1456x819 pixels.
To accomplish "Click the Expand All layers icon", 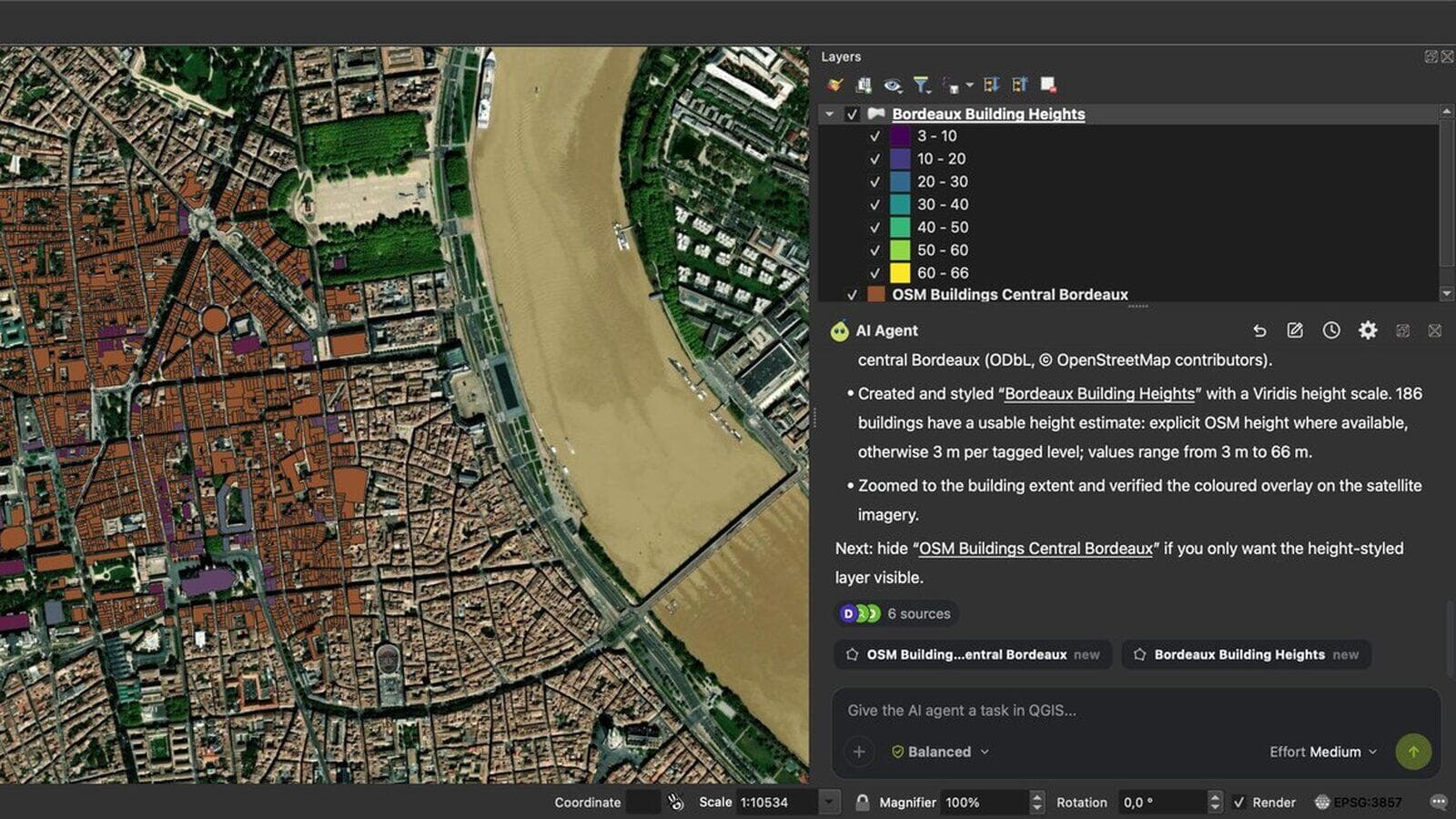I will pyautogui.click(x=991, y=85).
